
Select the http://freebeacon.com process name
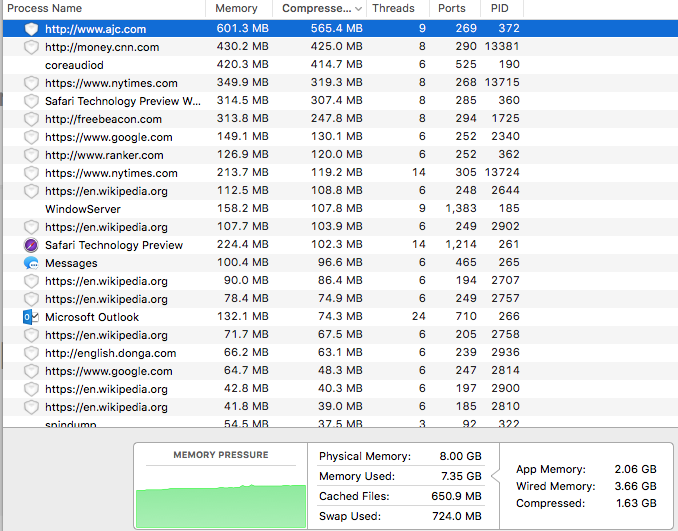coord(103,119)
